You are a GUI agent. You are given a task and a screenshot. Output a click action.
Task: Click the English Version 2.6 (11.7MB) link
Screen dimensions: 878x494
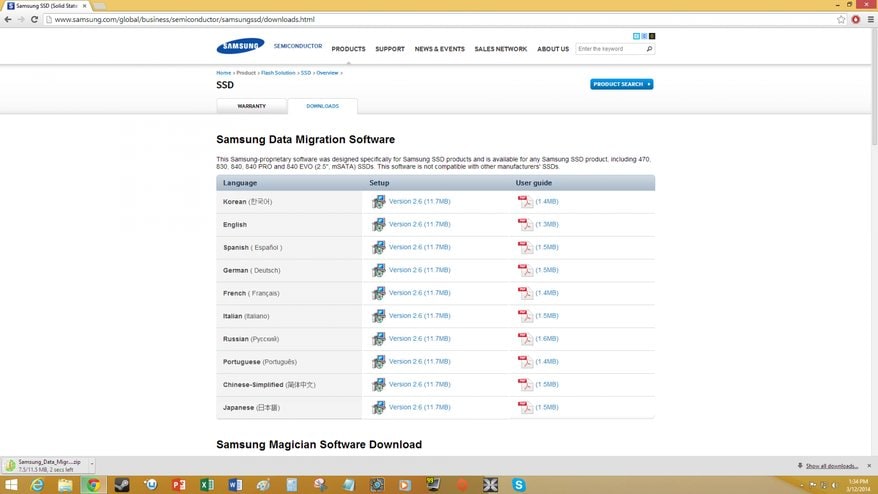coord(419,224)
